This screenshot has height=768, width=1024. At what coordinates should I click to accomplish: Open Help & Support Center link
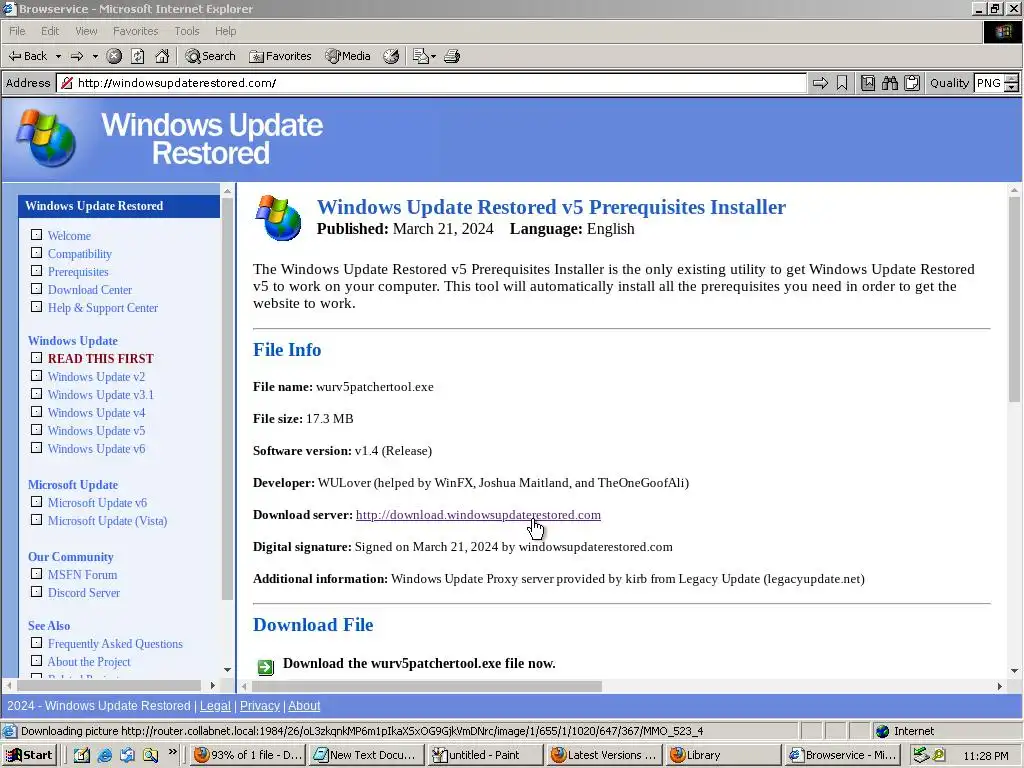pos(103,308)
